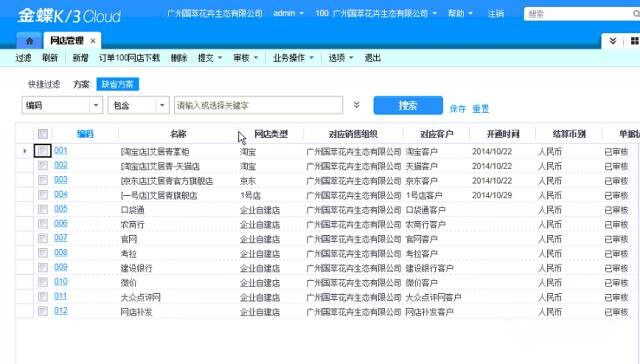Check the box for row 004
The height and width of the screenshot is (364, 640).
pos(43,195)
